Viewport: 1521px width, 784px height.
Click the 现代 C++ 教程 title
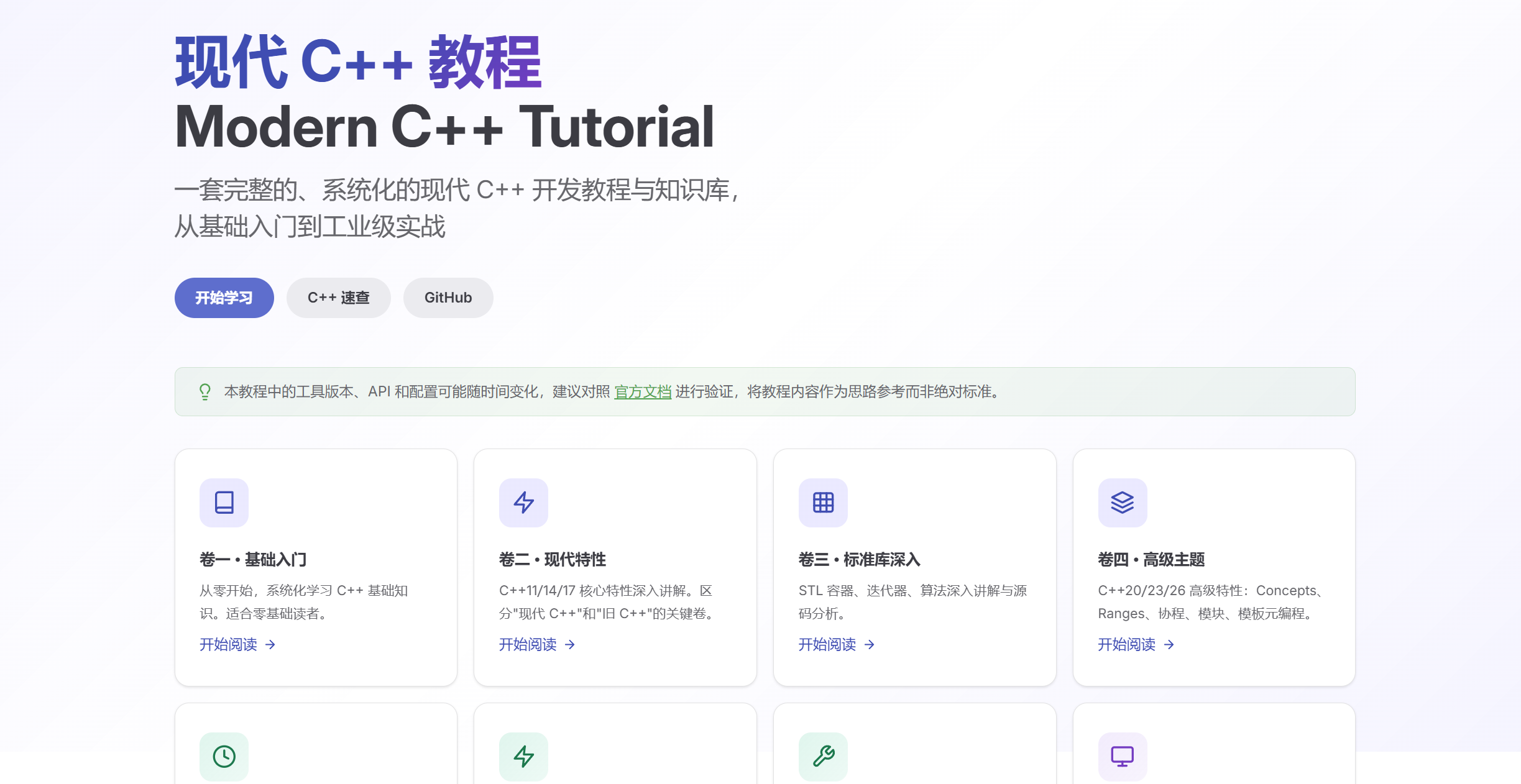tap(359, 62)
